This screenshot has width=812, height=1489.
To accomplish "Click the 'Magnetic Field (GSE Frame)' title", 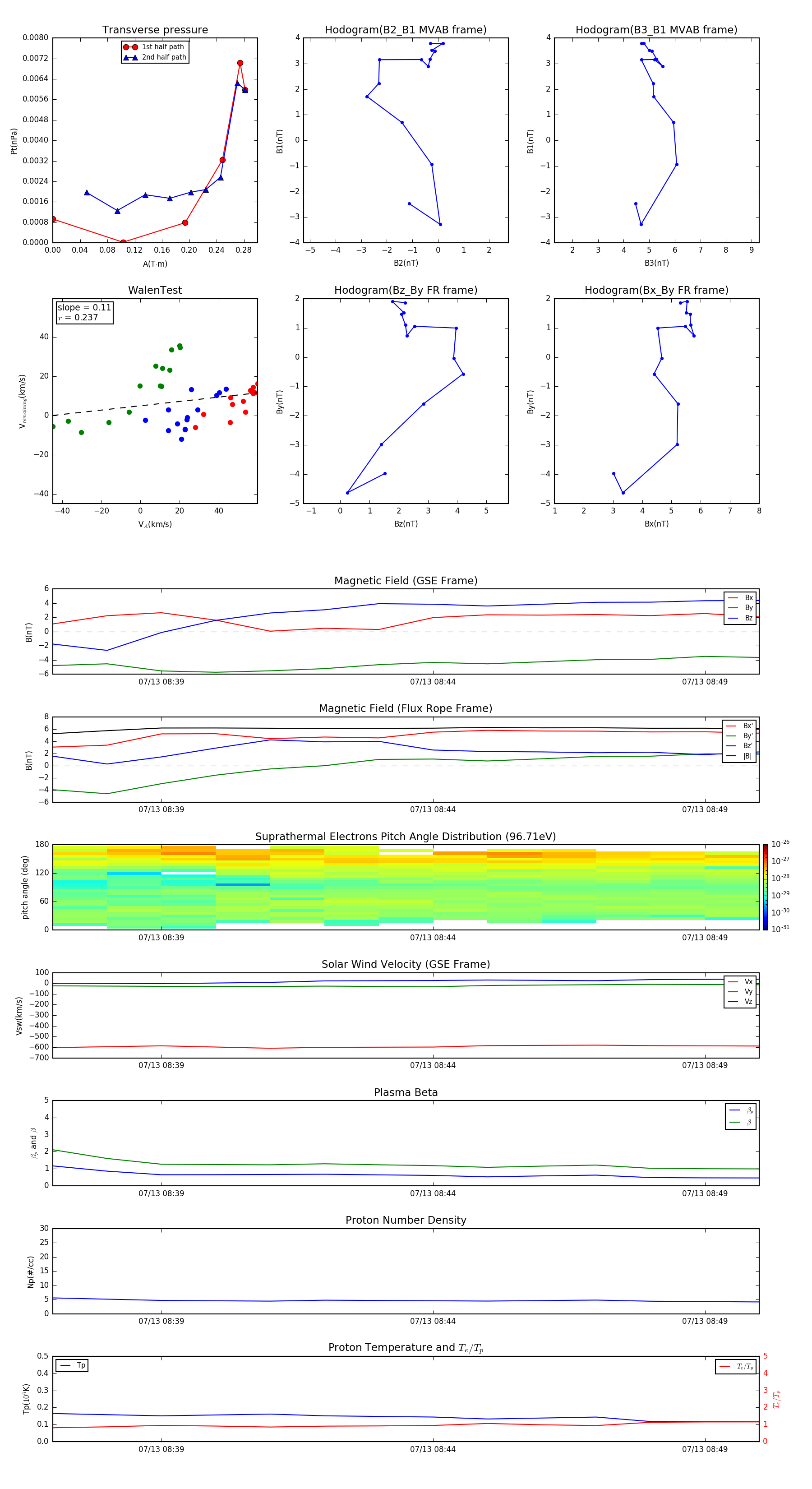I will (406, 581).
